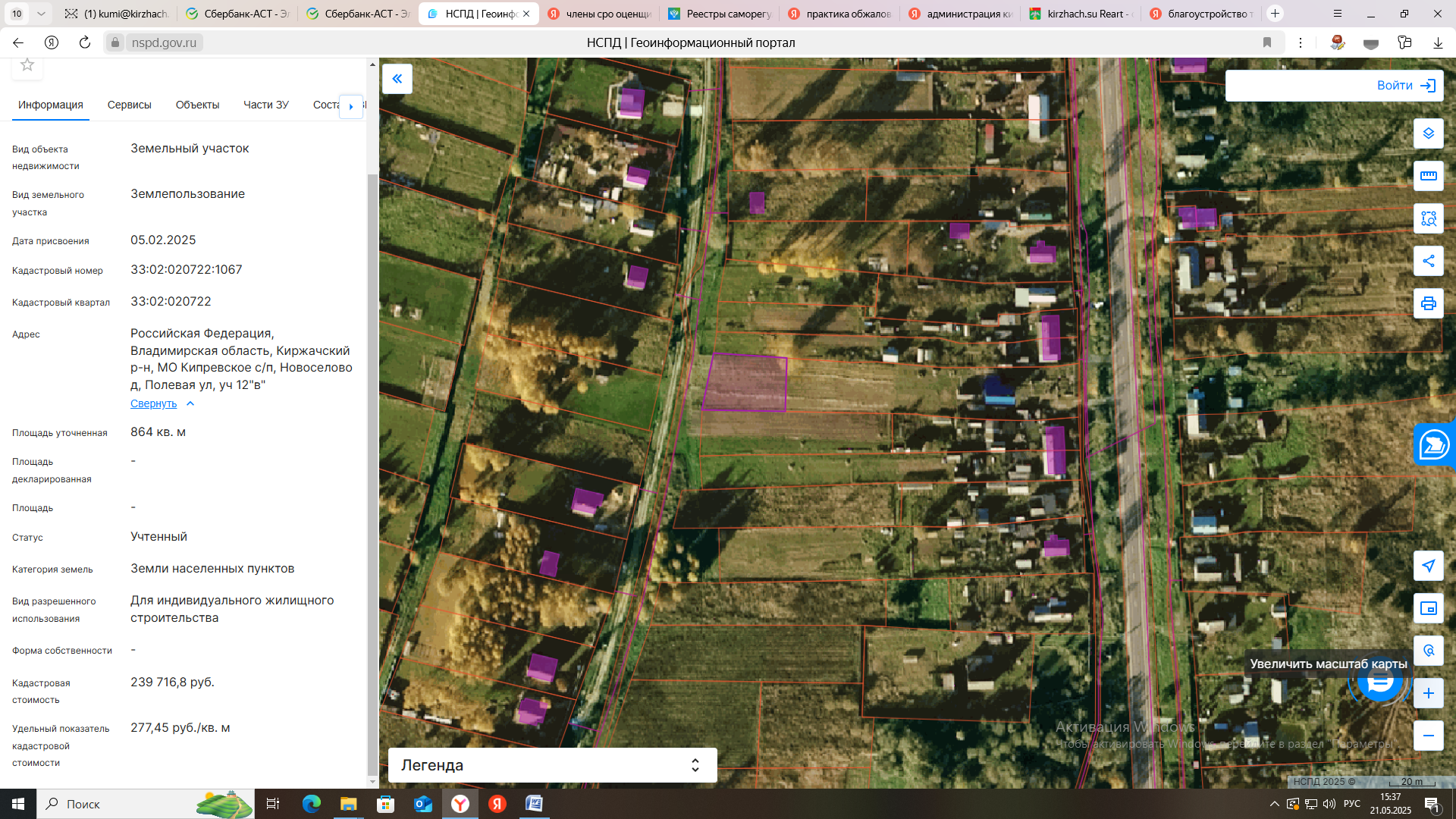The image size is (1456, 819).
Task: Zoom in with the plus button
Action: click(x=1428, y=693)
